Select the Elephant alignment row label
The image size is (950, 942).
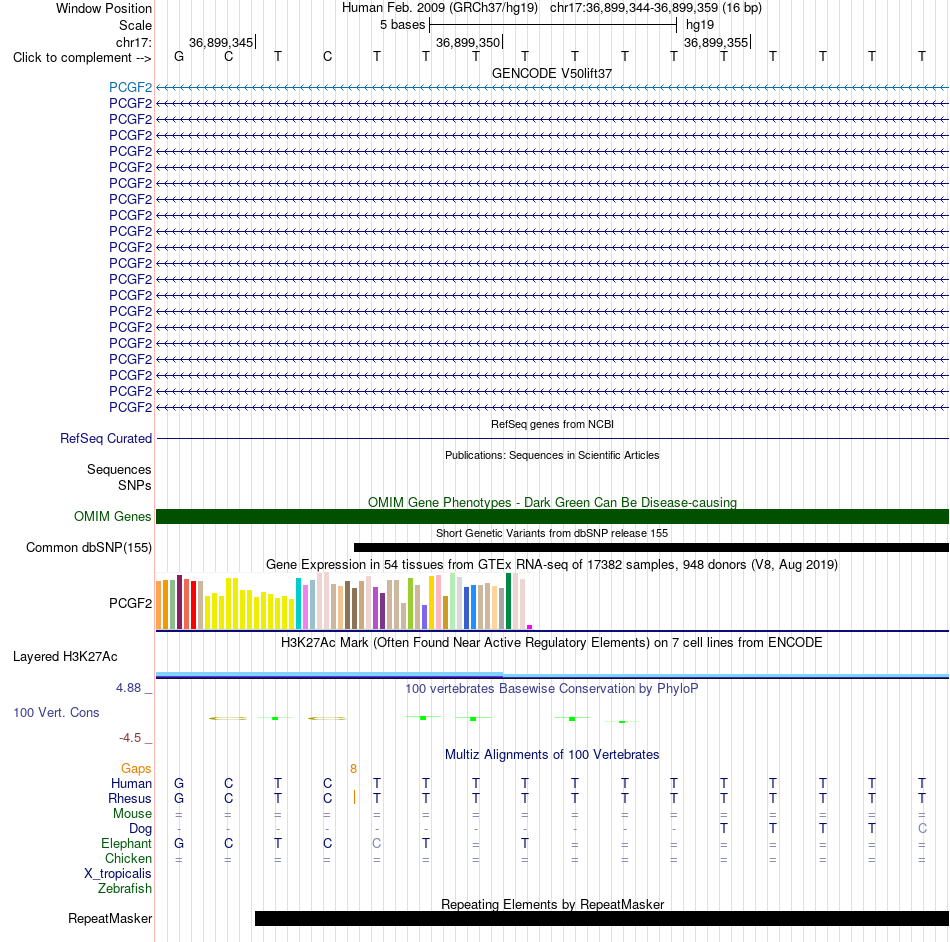tap(126, 844)
